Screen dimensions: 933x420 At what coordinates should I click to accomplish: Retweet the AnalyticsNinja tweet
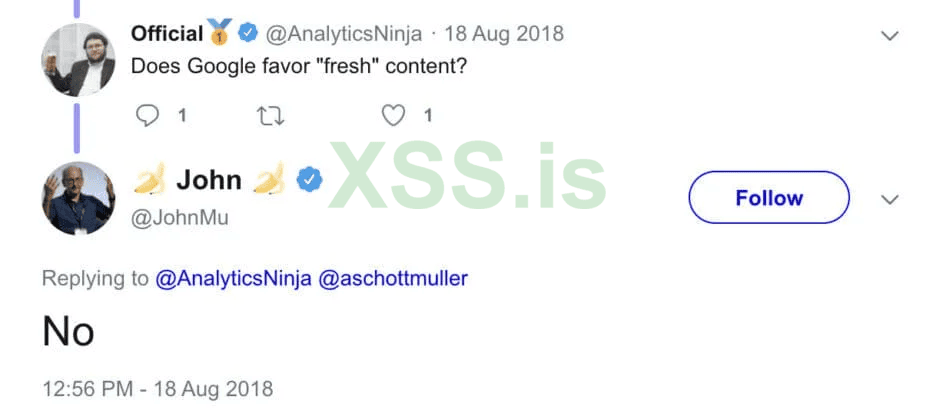(270, 116)
